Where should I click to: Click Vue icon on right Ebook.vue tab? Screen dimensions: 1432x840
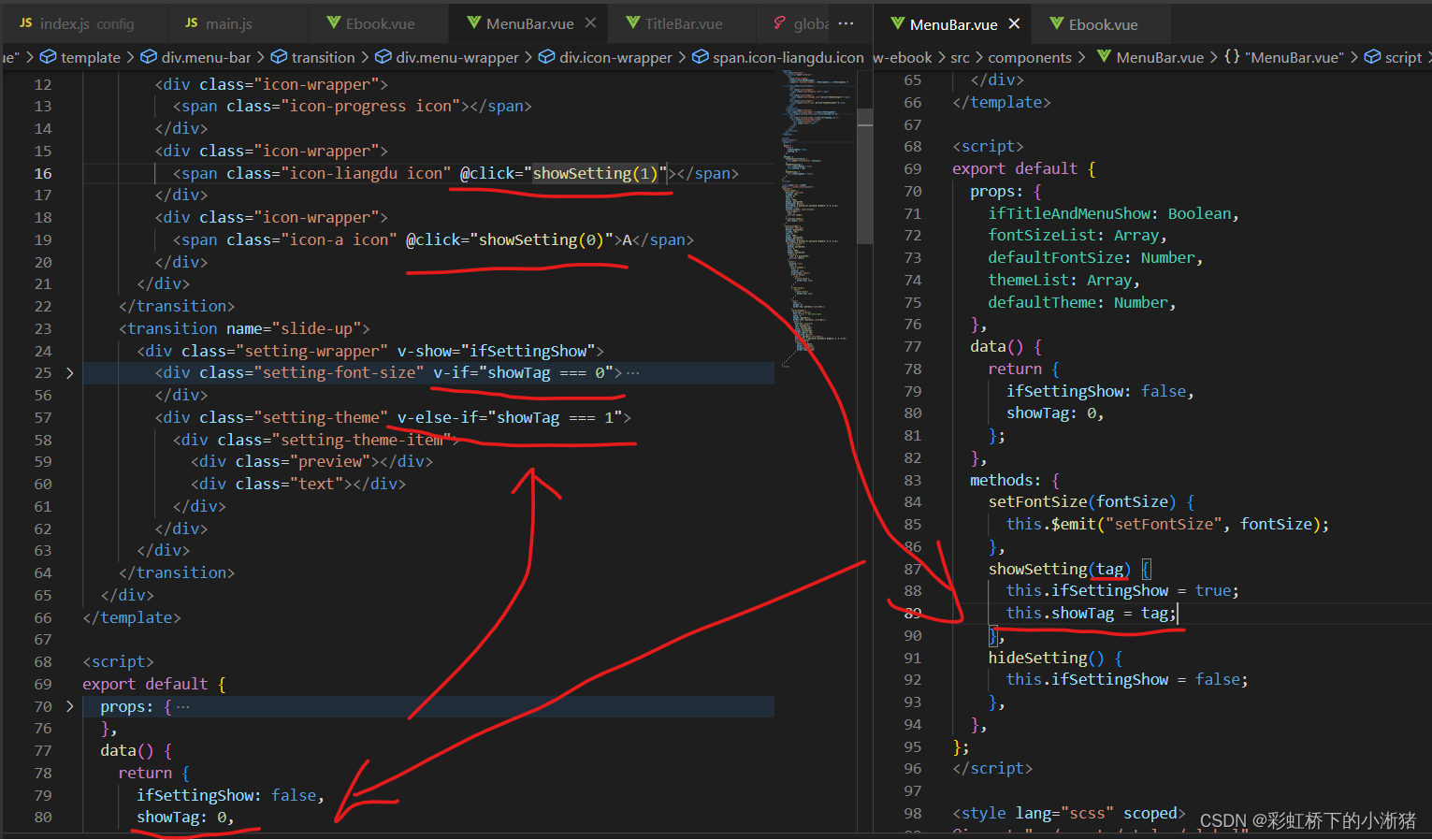(x=1057, y=23)
